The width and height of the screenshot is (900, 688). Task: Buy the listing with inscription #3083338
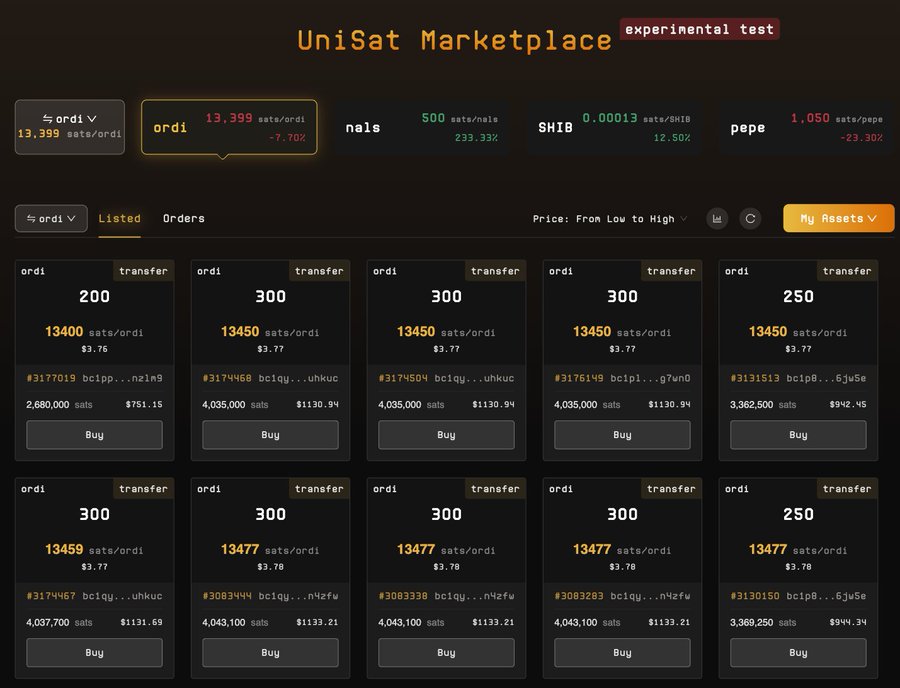(x=447, y=652)
